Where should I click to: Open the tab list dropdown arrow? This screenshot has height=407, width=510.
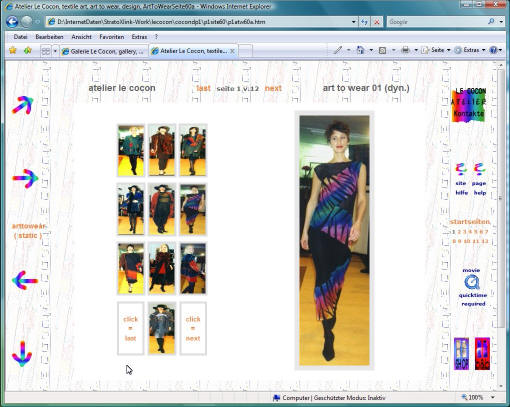coord(55,51)
